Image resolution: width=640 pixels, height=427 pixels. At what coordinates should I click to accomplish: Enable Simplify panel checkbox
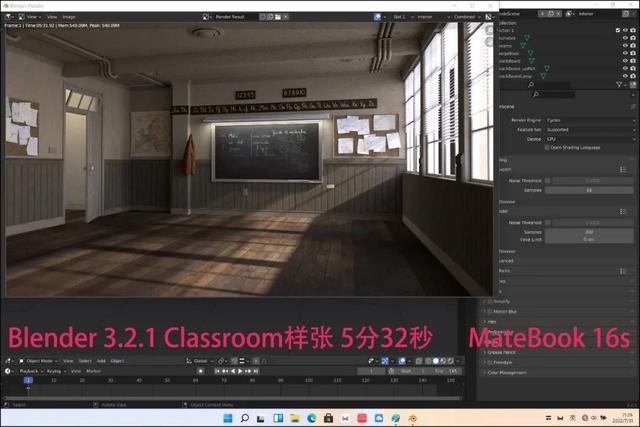tap(490, 301)
